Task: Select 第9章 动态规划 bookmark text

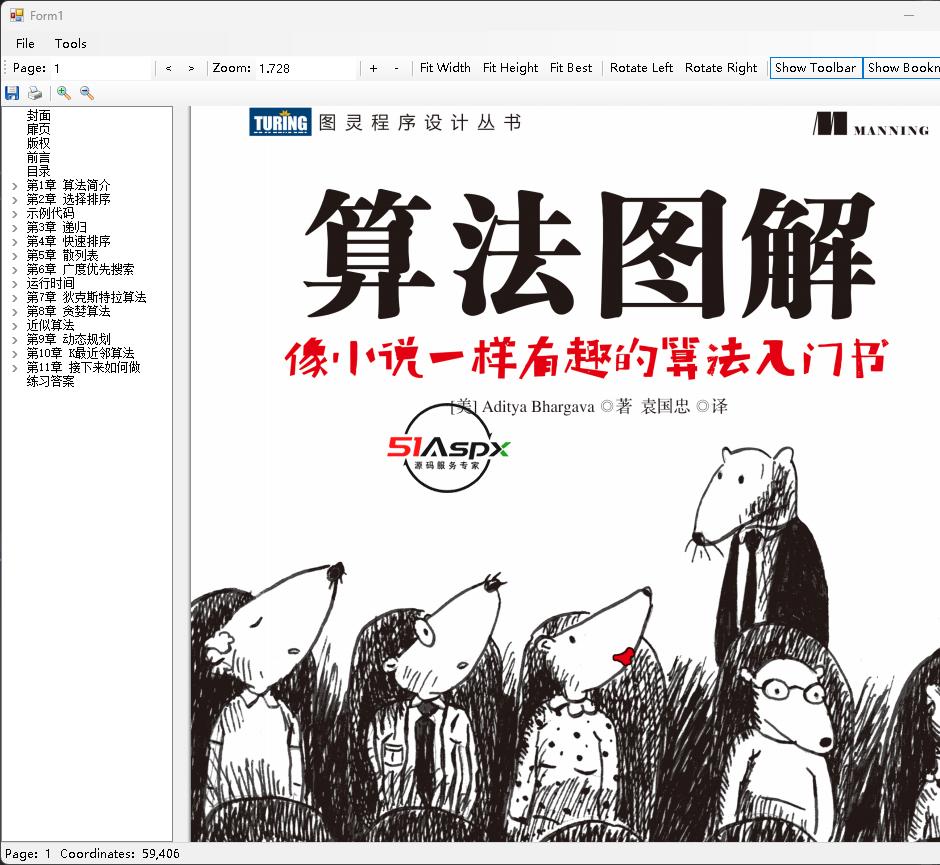Action: click(x=68, y=339)
